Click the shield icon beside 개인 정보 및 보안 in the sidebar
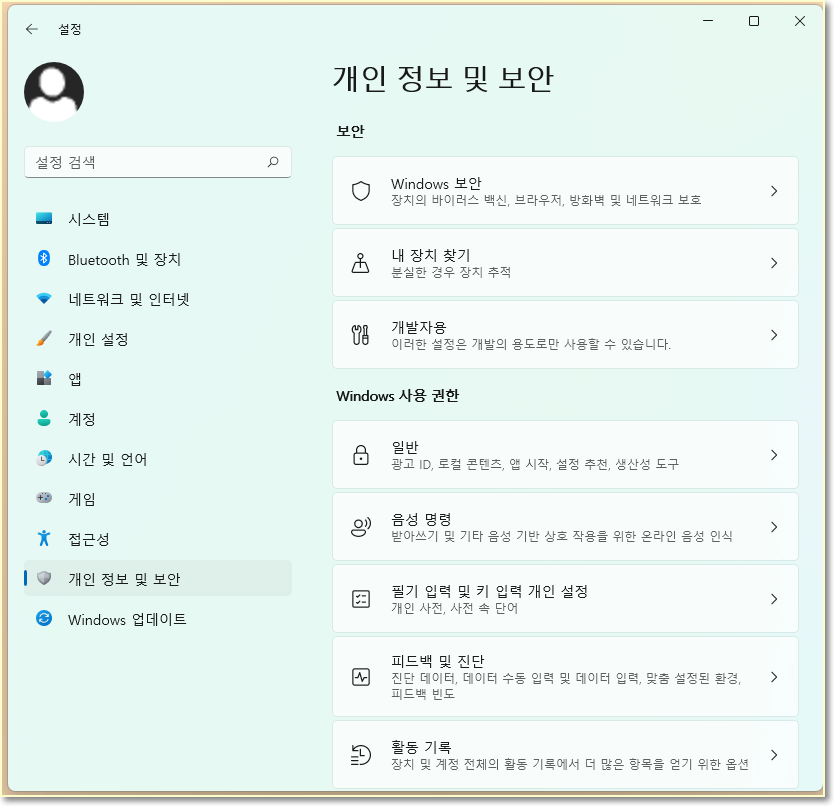This screenshot has height=806, width=834. point(44,578)
